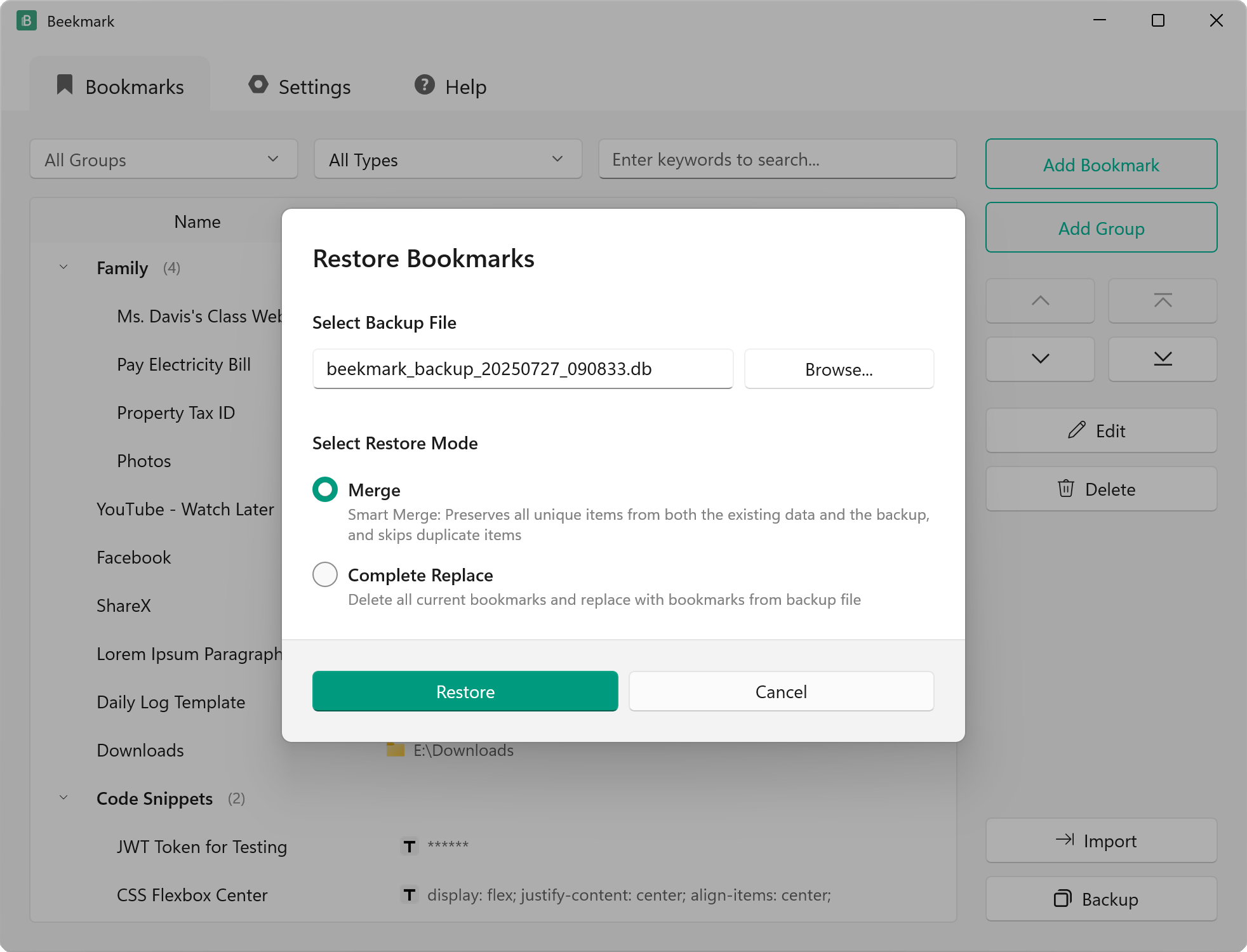This screenshot has height=952, width=1247.
Task: Click the Family group name
Action: [123, 268]
